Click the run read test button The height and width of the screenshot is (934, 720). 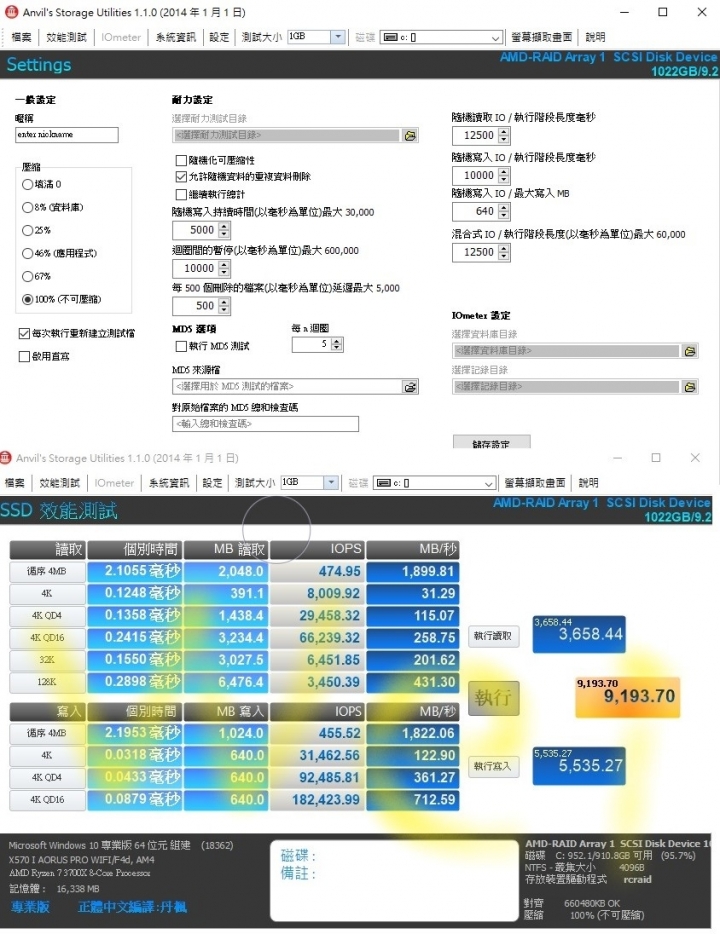(x=493, y=637)
